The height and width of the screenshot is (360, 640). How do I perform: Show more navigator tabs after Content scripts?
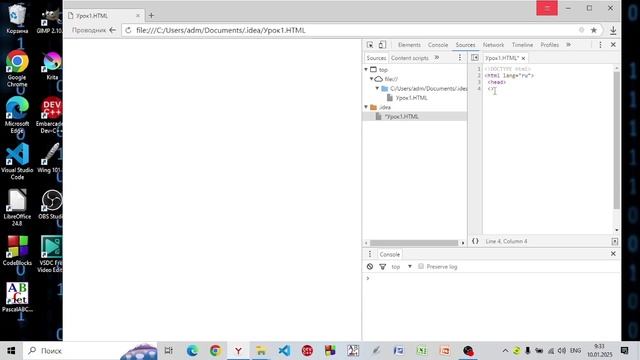[x=437, y=58]
